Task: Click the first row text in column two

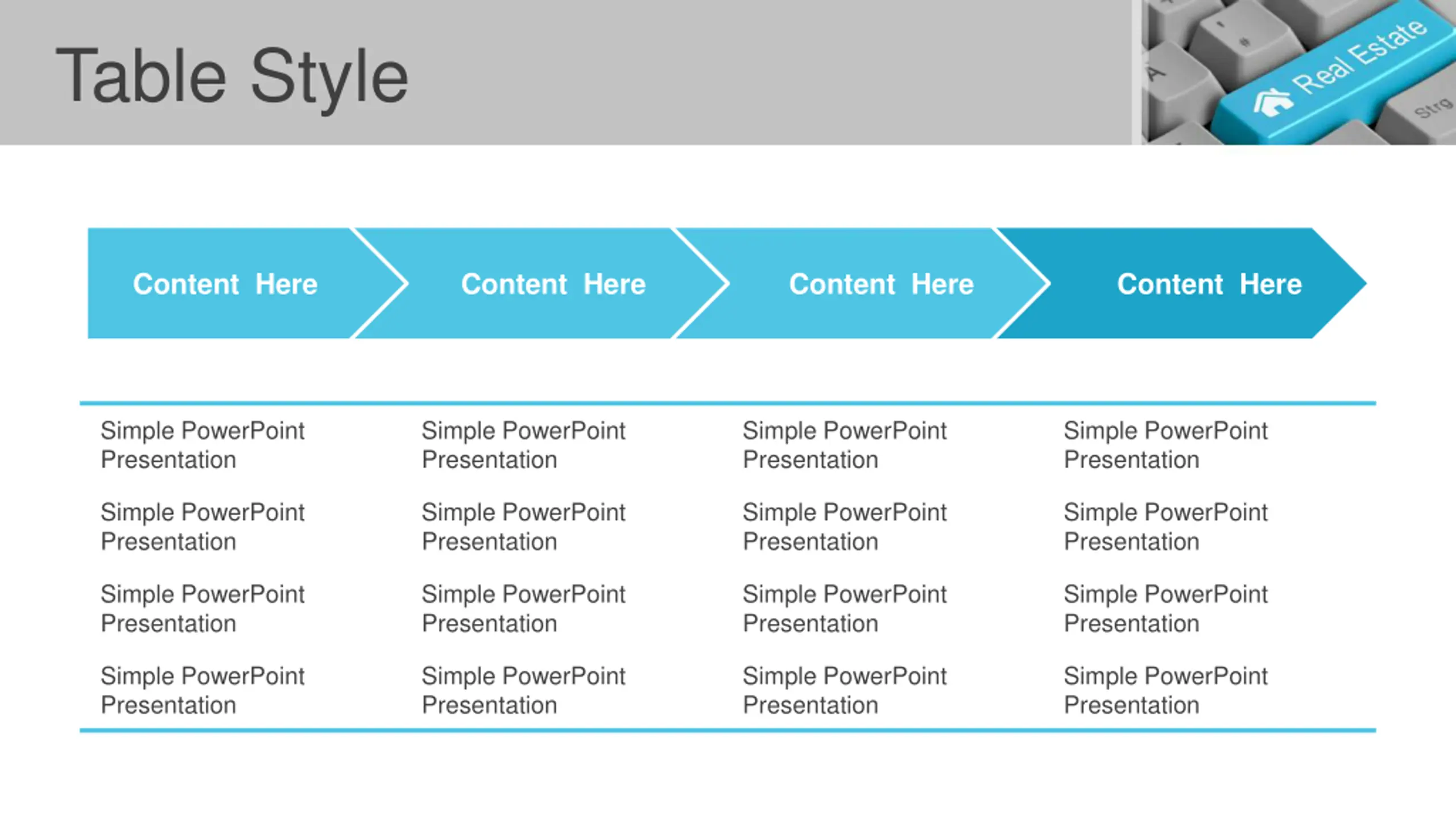Action: tap(523, 445)
